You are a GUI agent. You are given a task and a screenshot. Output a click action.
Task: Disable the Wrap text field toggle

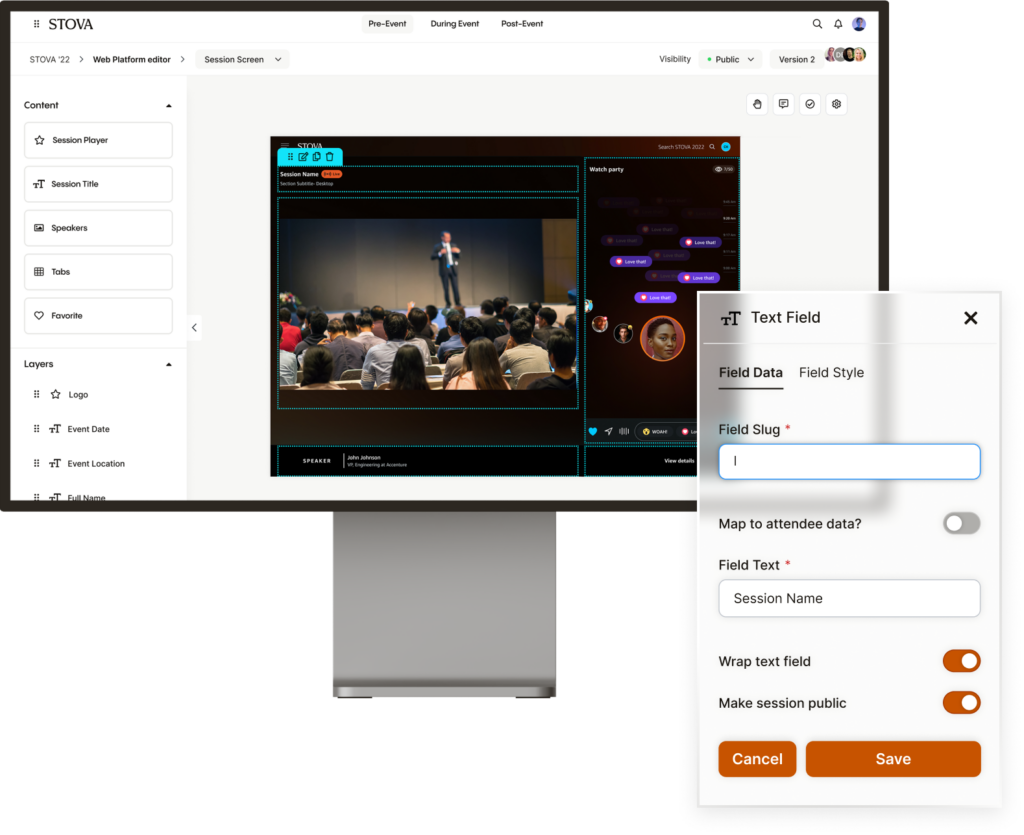coord(961,661)
